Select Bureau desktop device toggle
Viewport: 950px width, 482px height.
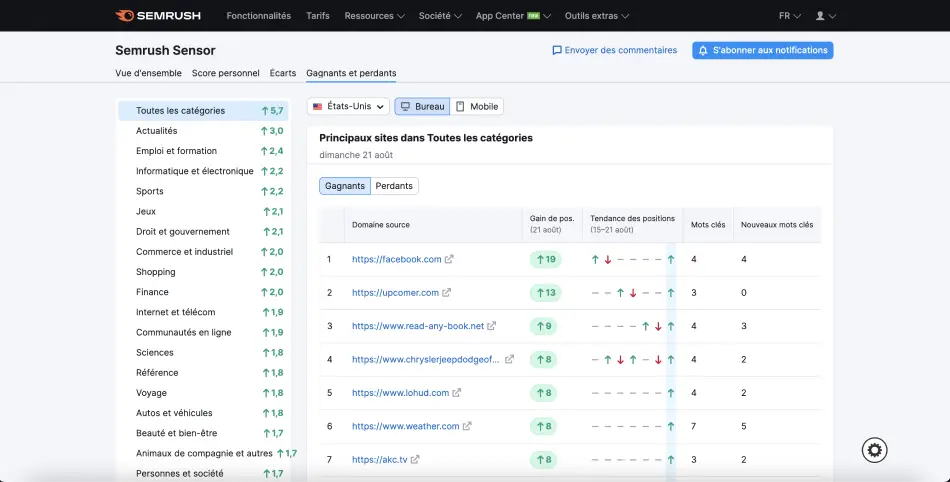coord(422,107)
